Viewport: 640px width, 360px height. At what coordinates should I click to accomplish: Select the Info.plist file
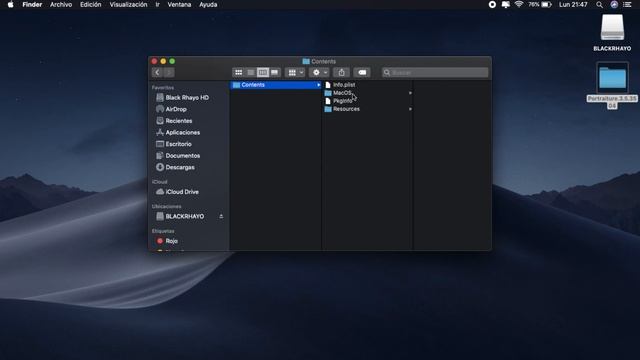pos(344,85)
